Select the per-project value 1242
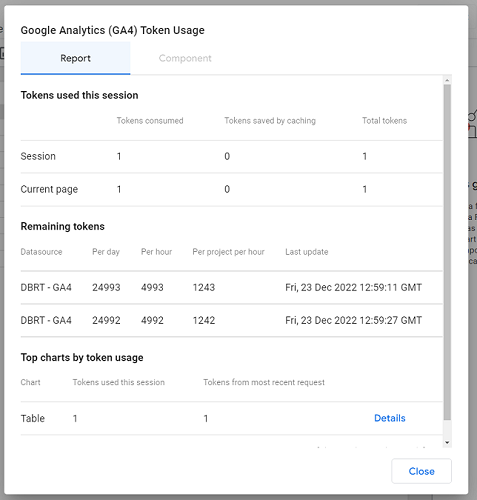The height and width of the screenshot is (500, 477). point(204,320)
